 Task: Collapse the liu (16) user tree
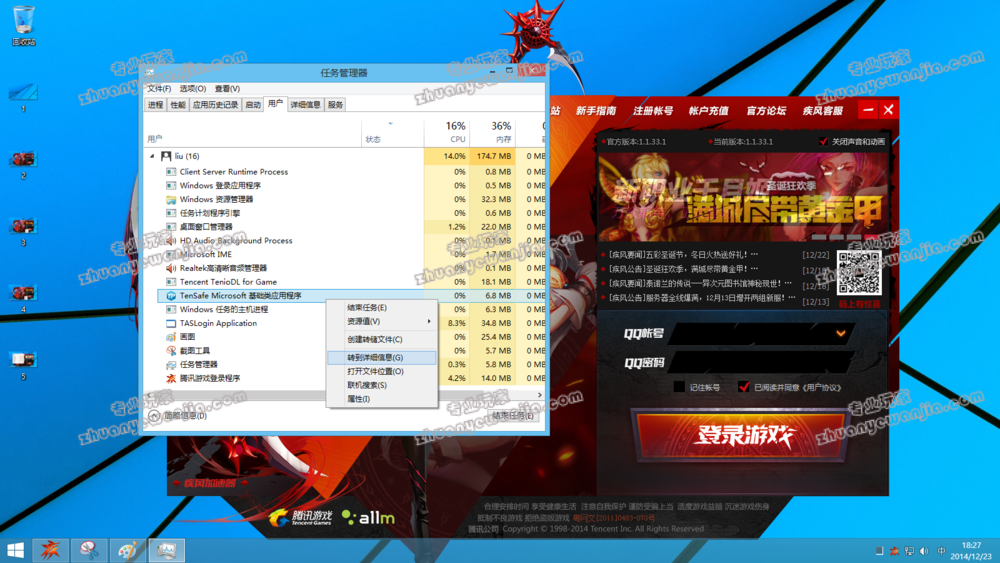(x=152, y=156)
